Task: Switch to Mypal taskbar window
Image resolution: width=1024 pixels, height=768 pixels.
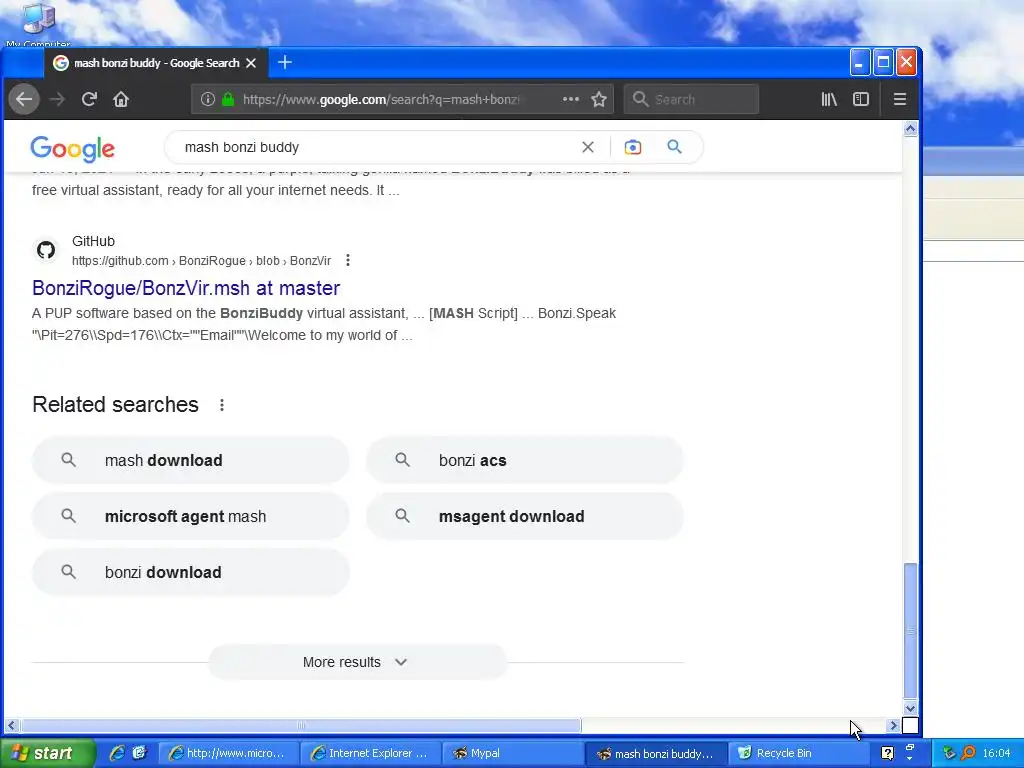Action: pyautogui.click(x=512, y=753)
